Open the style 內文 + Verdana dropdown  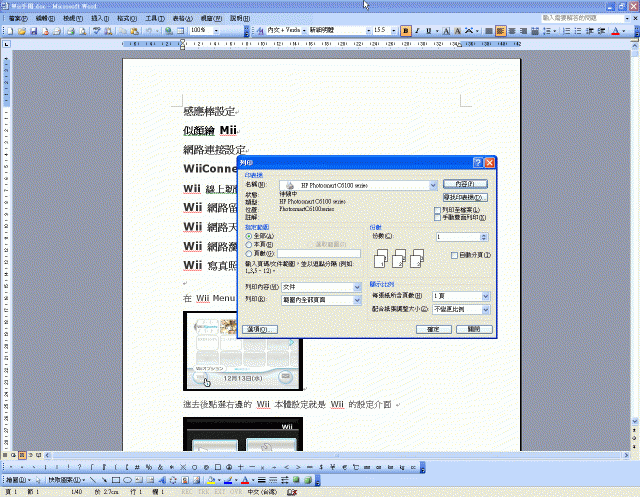[304, 31]
